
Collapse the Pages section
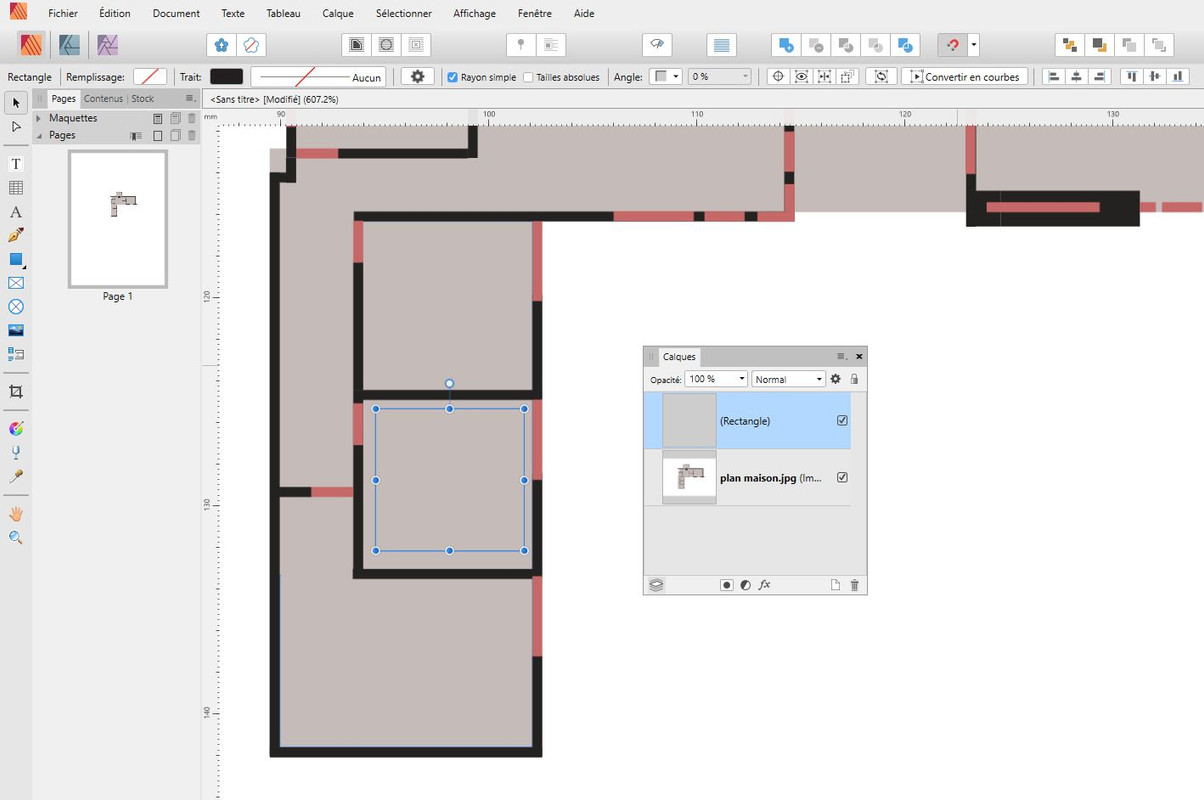click(39, 135)
